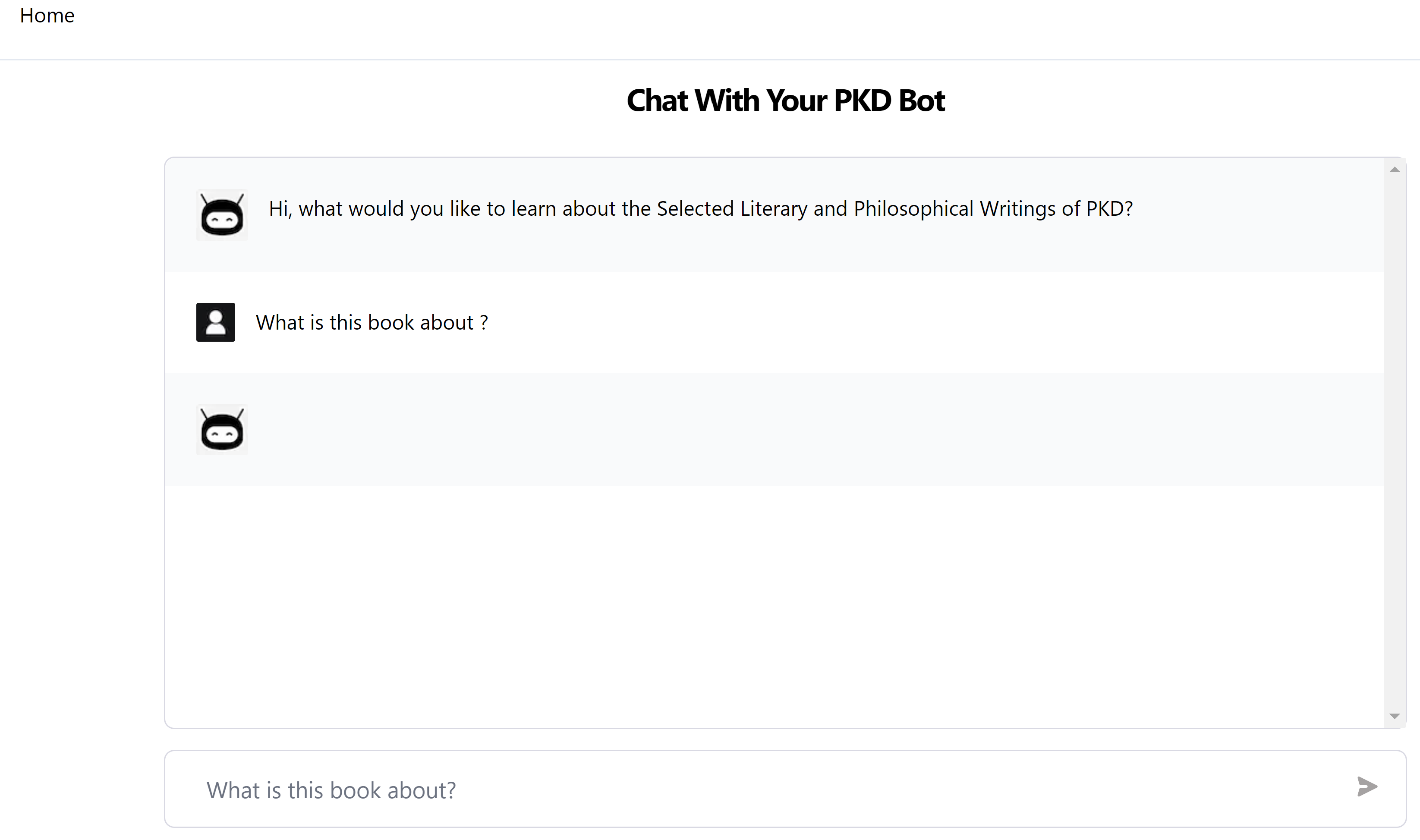Screen dimensions: 1420x840
Task: Select the 'What is this book about ?' message
Action: (372, 321)
